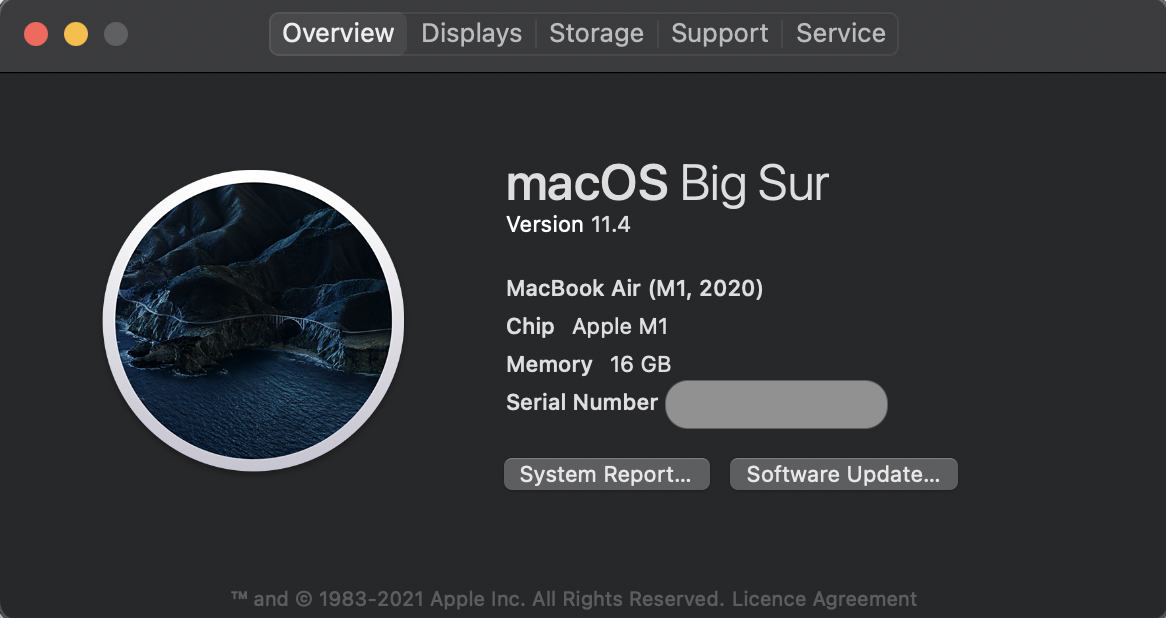Click the Version 11.4 text
1166x618 pixels.
tap(568, 225)
